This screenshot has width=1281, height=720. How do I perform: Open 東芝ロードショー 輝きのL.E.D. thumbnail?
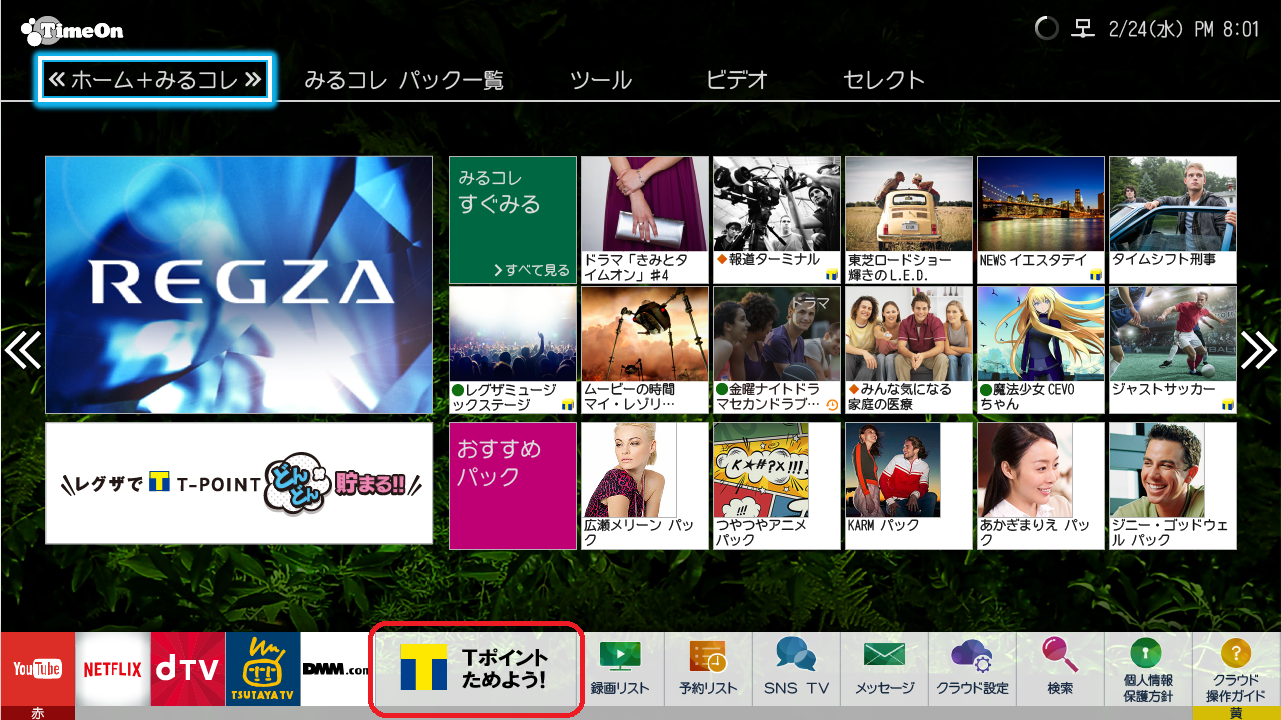click(909, 220)
